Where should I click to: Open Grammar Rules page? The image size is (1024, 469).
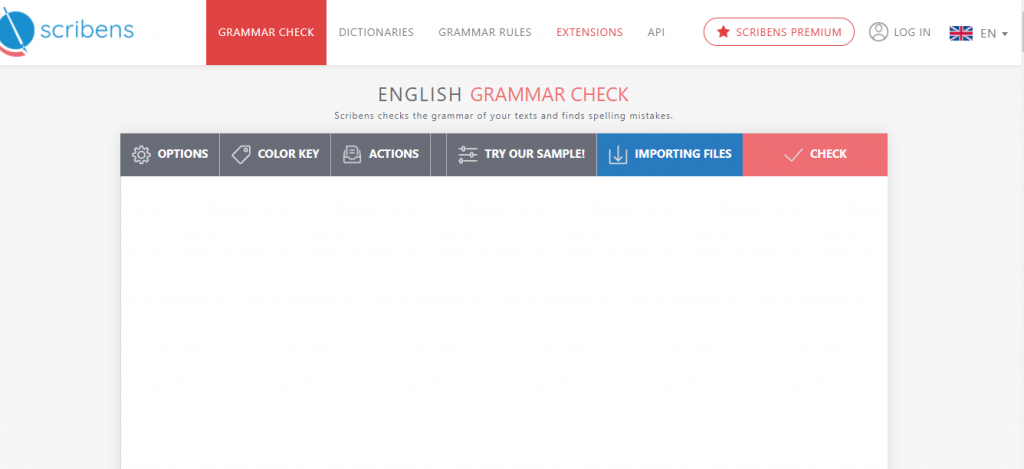coord(485,32)
